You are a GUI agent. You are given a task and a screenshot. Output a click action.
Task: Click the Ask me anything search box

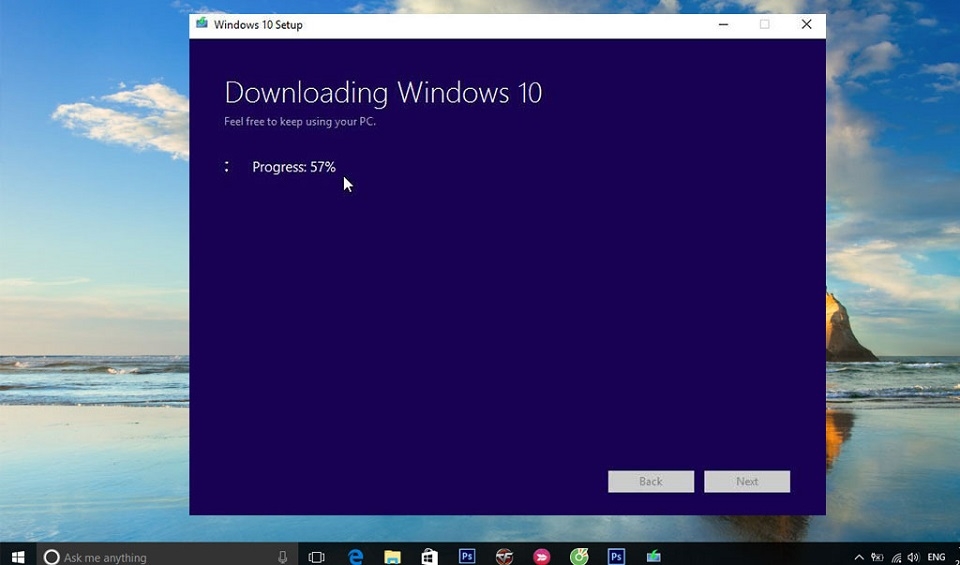(x=167, y=556)
